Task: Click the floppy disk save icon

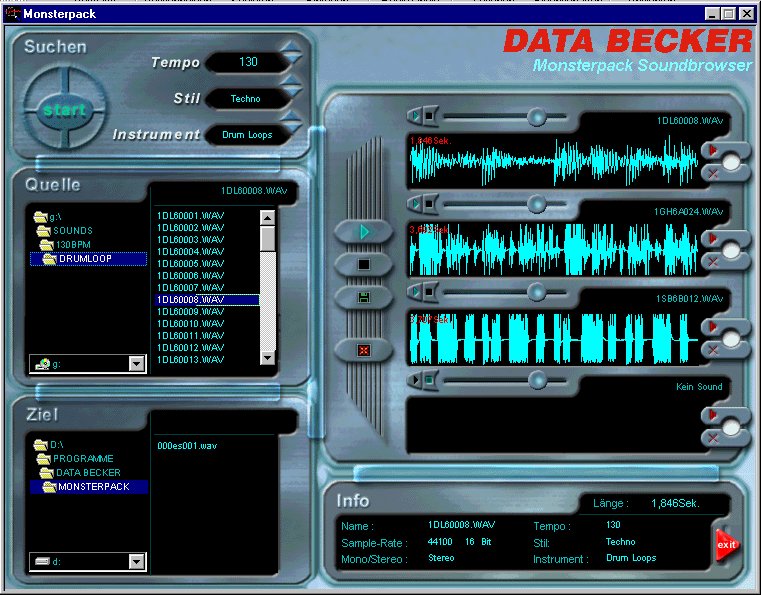Action: [364, 297]
